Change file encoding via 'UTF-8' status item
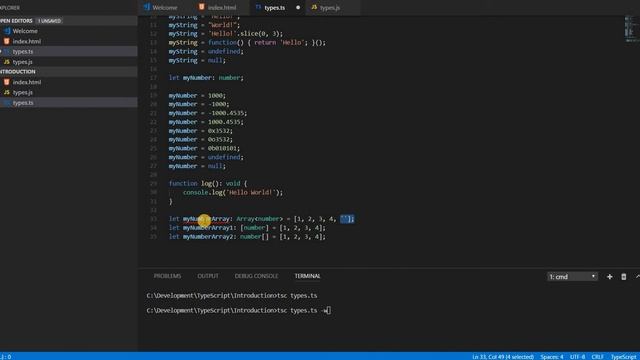This screenshot has height=360, width=640. [577, 357]
